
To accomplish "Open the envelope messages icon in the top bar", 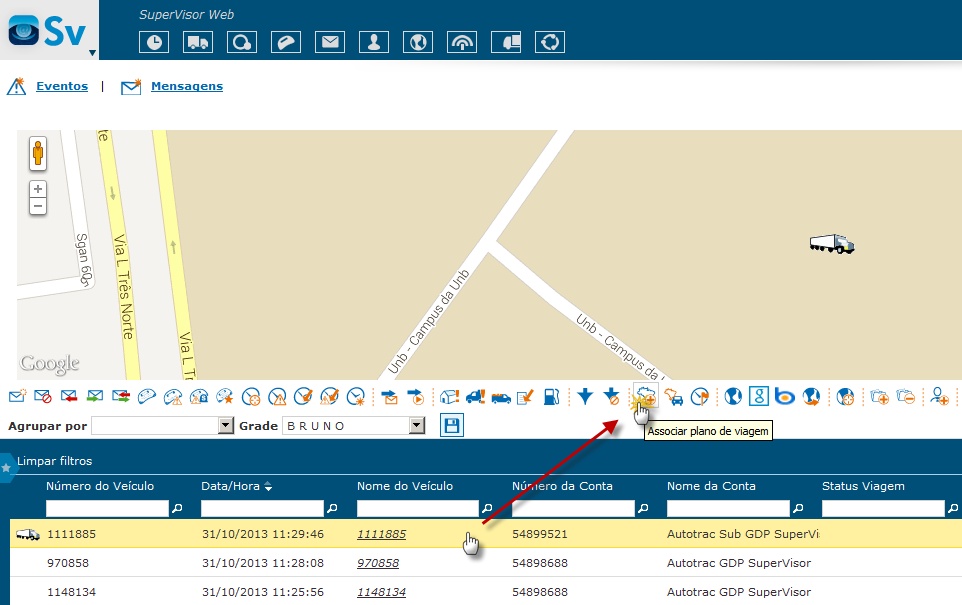I will coord(330,42).
